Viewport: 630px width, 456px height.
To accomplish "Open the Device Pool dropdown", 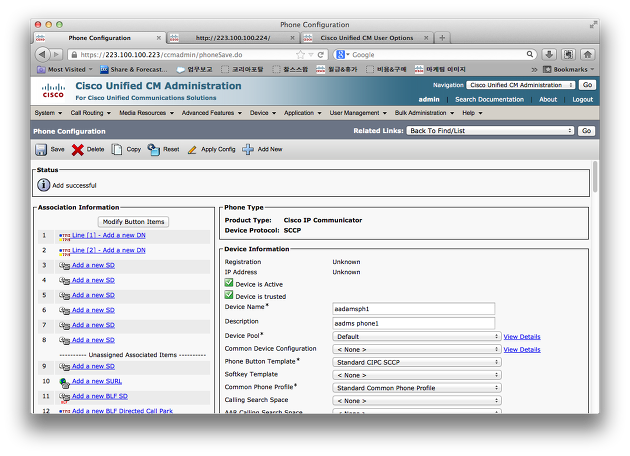I will [417, 336].
